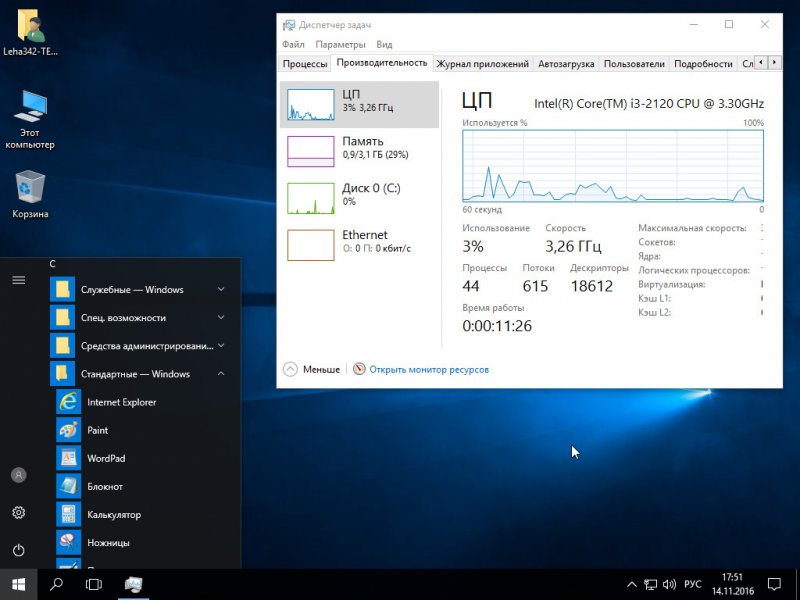Open the Action Center notification icon
This screenshot has height=600, width=800.
click(774, 585)
